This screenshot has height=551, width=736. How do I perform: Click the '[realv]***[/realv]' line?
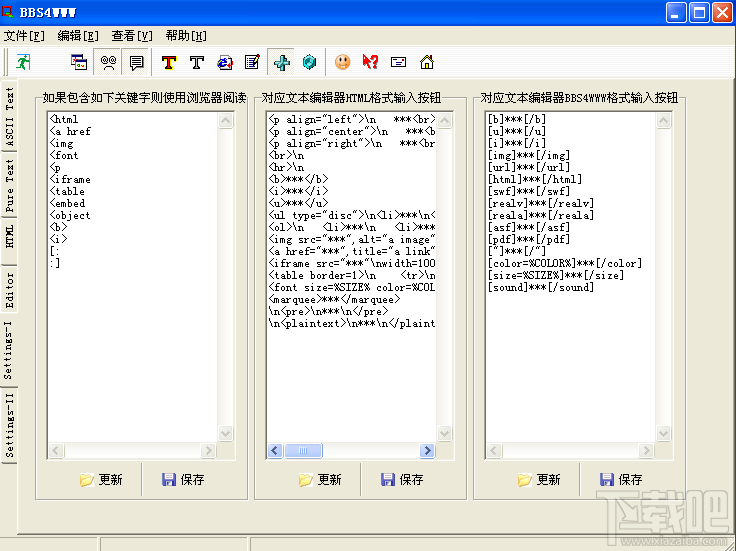[541, 203]
